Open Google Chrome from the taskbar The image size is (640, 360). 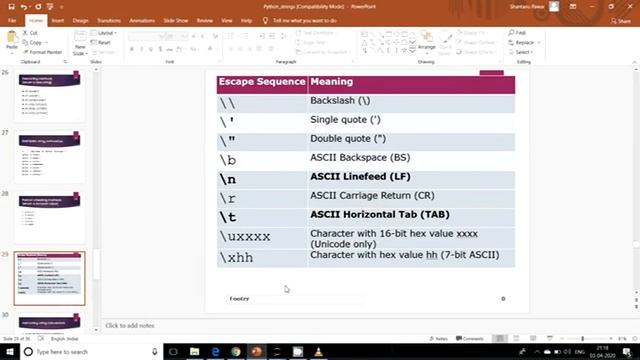click(236, 351)
